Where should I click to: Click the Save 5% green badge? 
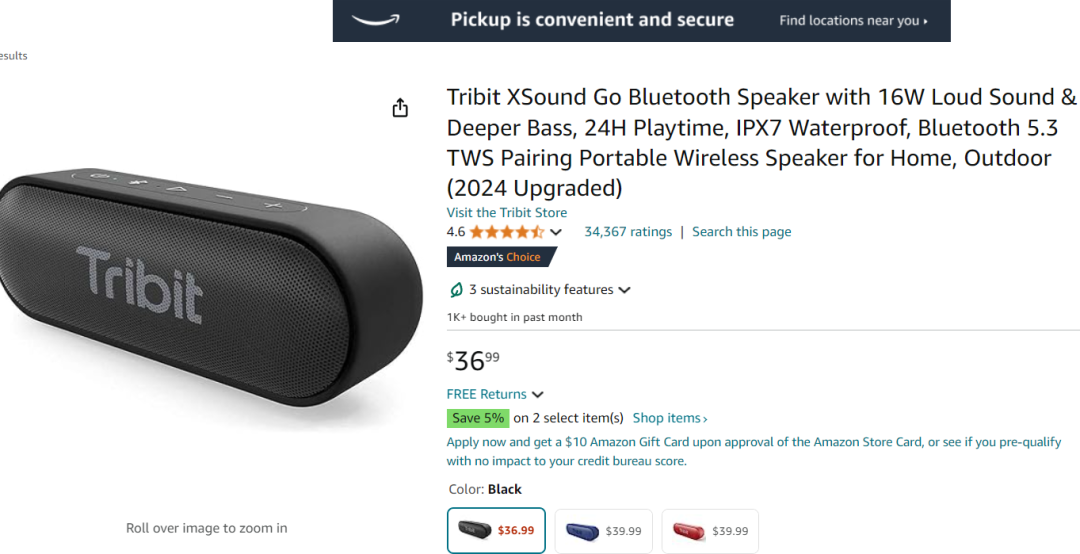tap(478, 418)
